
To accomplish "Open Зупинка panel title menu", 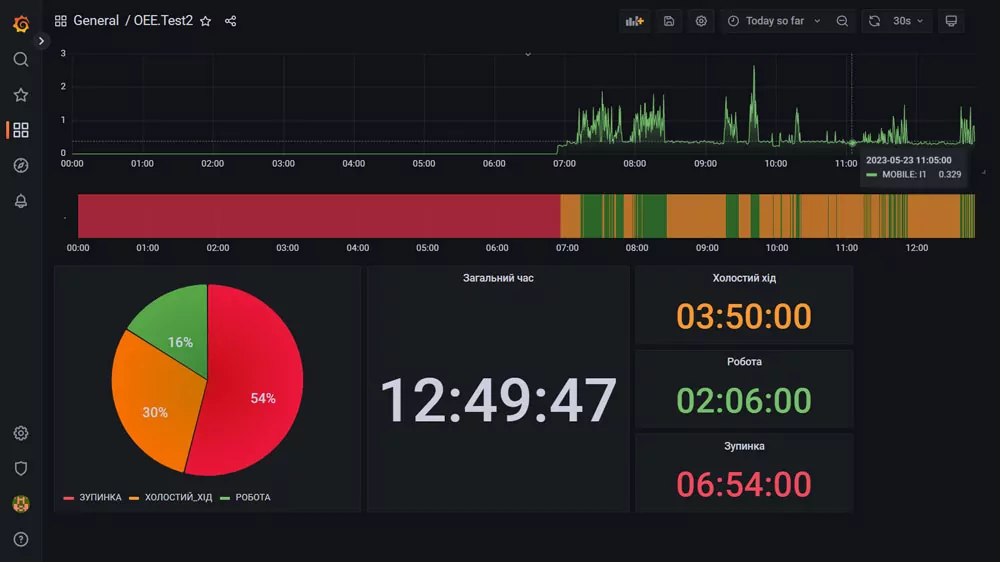I will pos(744,446).
